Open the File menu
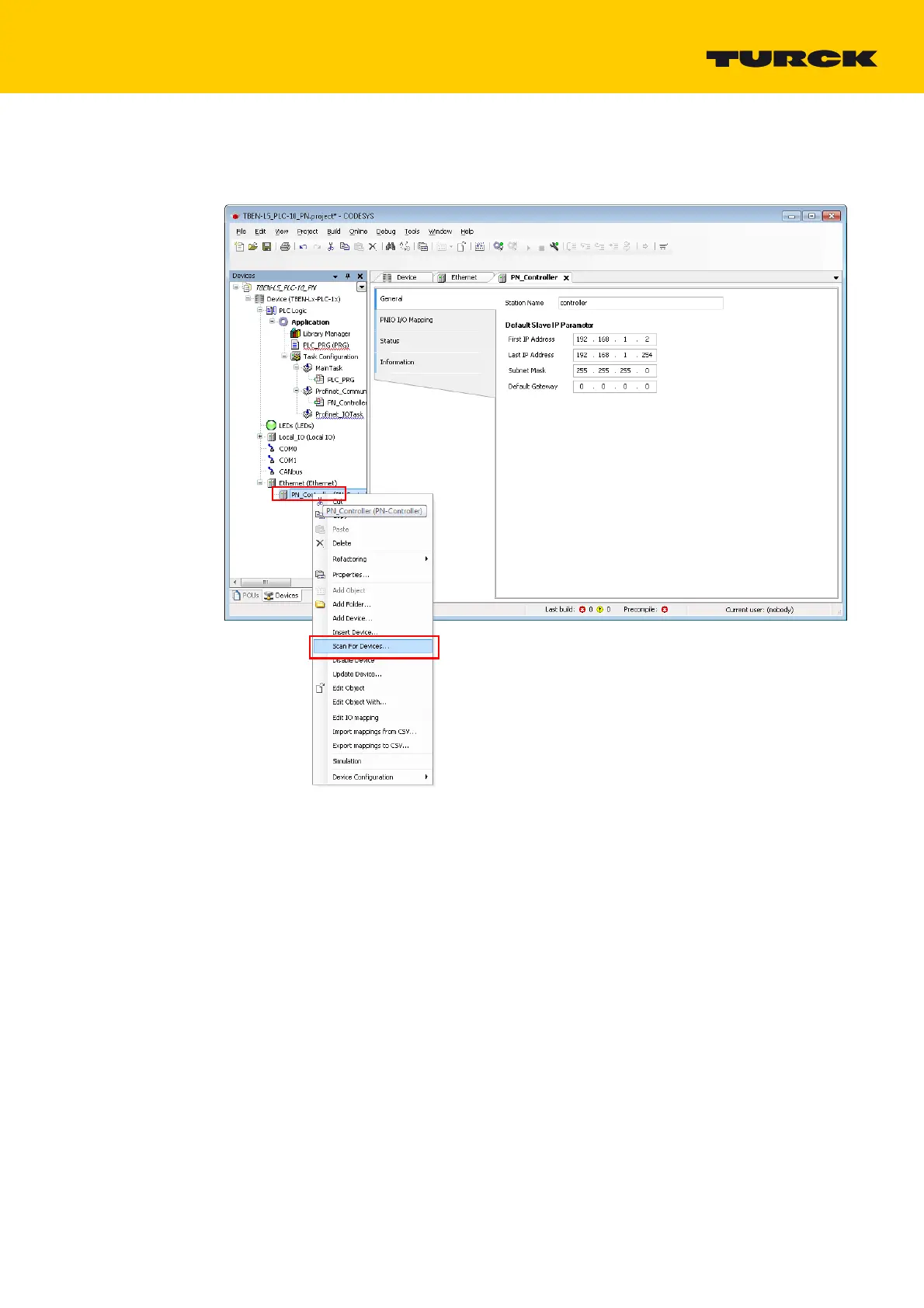 (x=241, y=231)
